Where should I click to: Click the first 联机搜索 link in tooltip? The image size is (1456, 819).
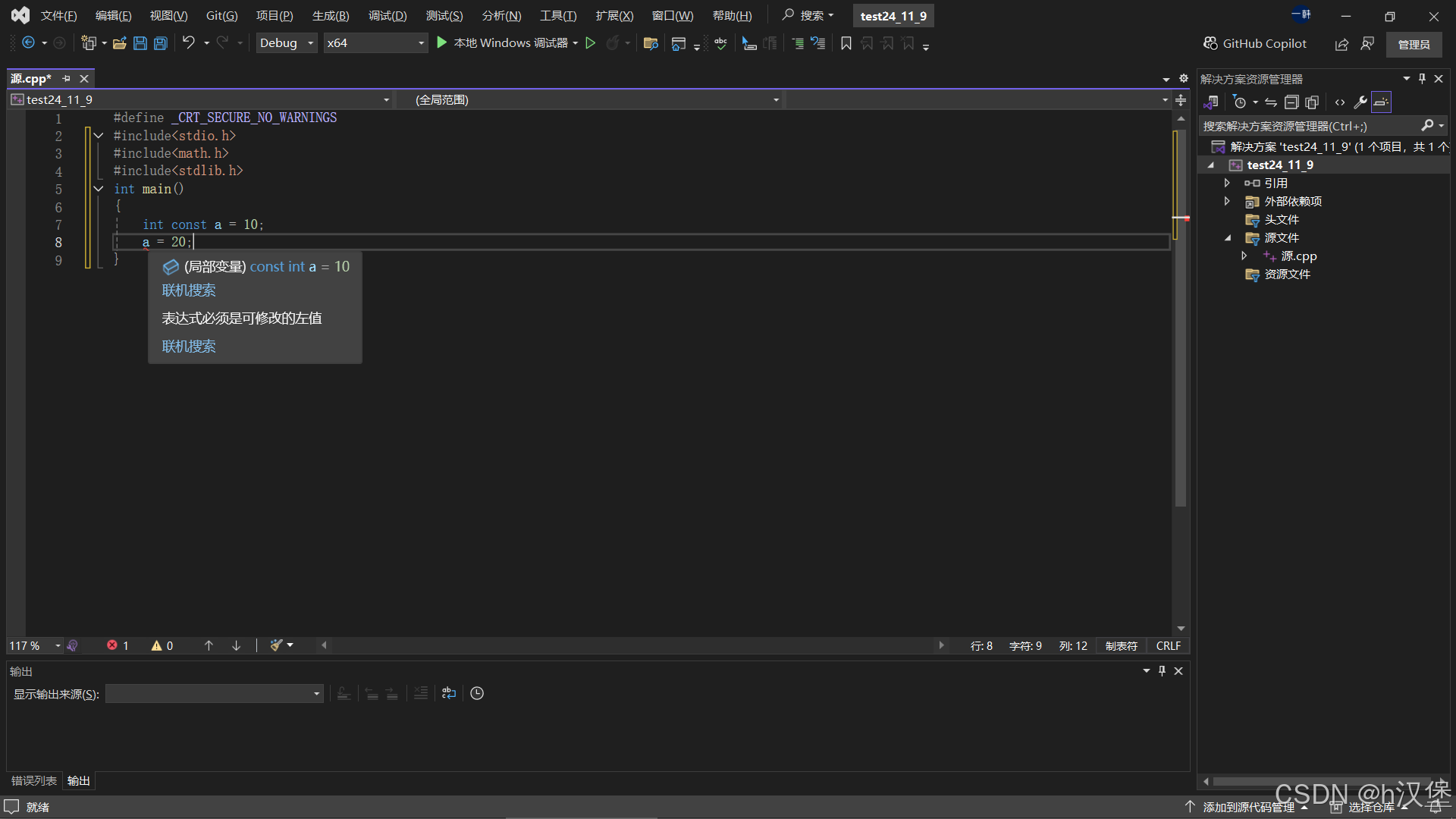tap(189, 290)
